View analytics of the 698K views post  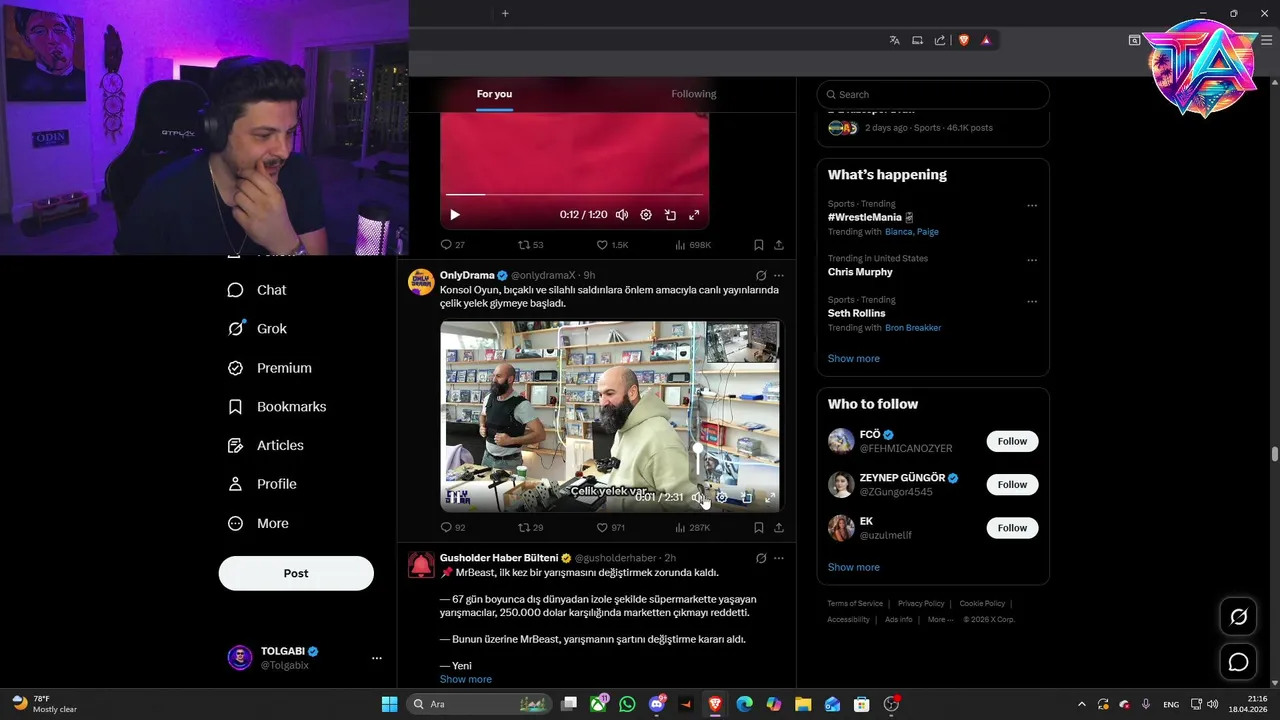693,245
